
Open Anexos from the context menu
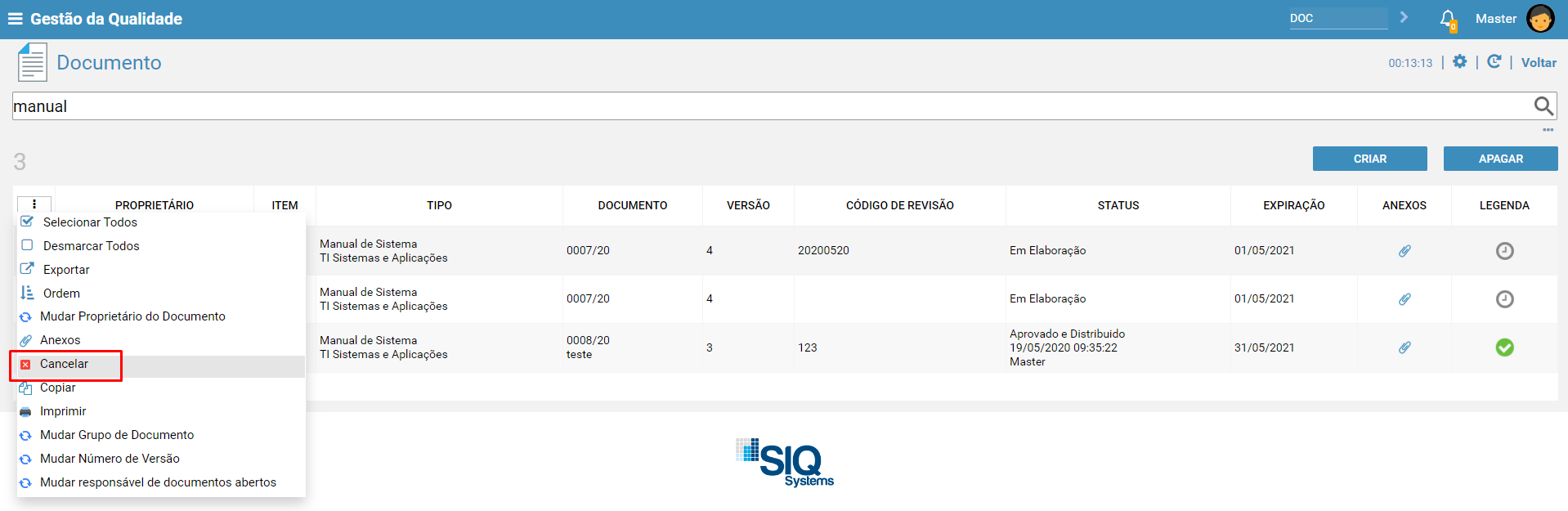[x=60, y=340]
